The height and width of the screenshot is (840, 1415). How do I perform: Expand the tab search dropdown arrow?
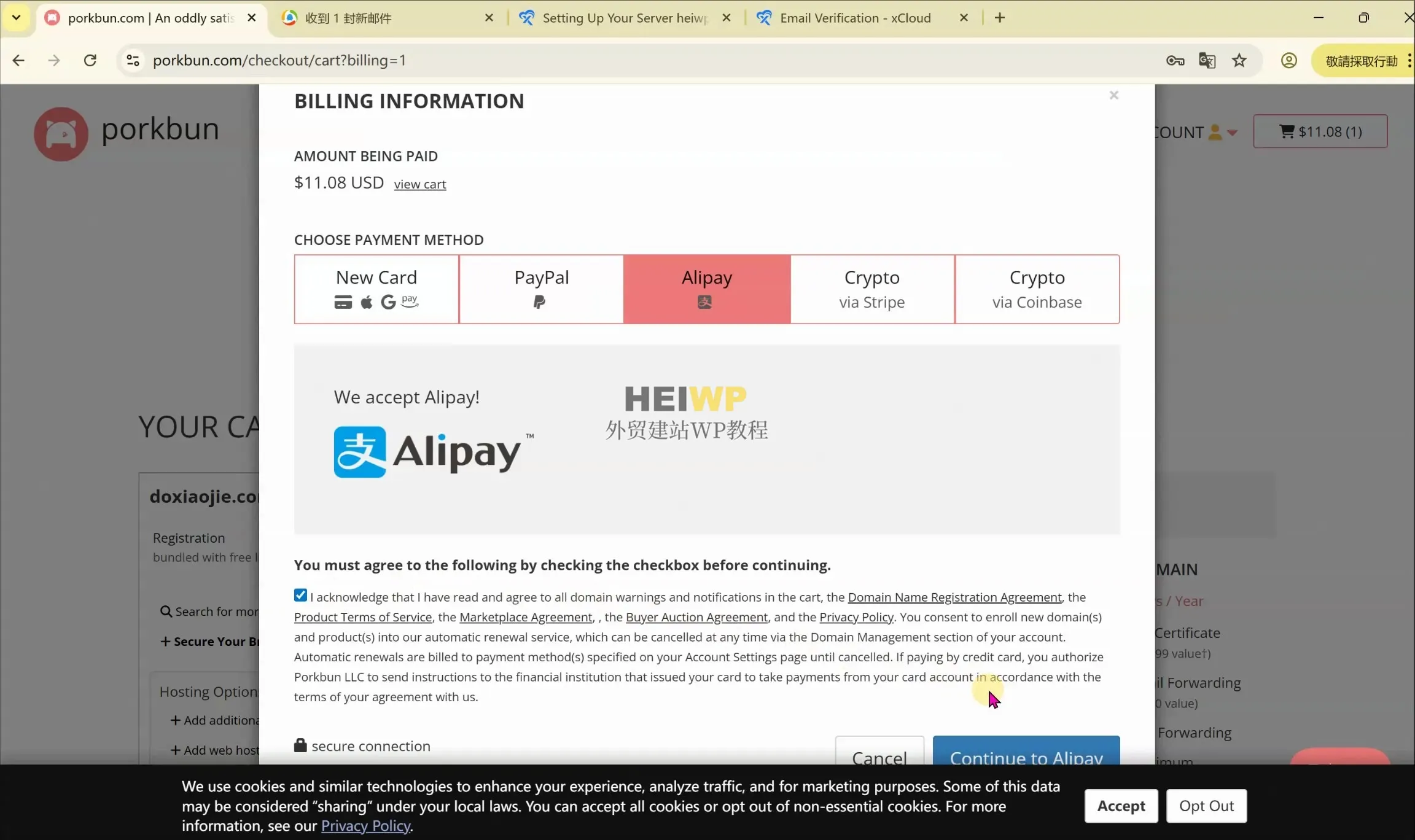pyautogui.click(x=17, y=18)
